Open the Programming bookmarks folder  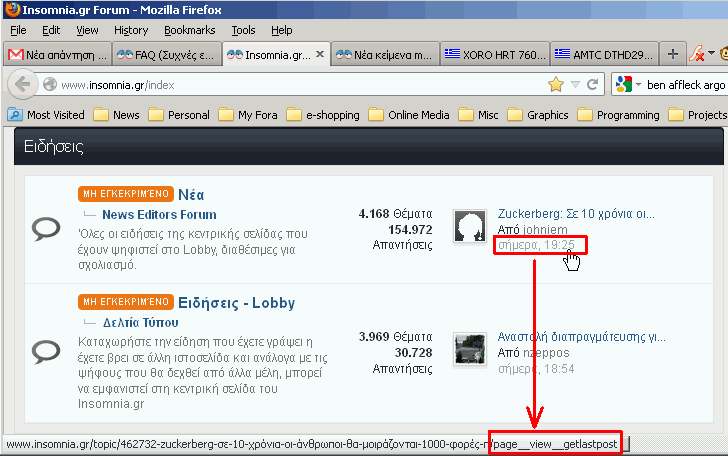click(618, 115)
